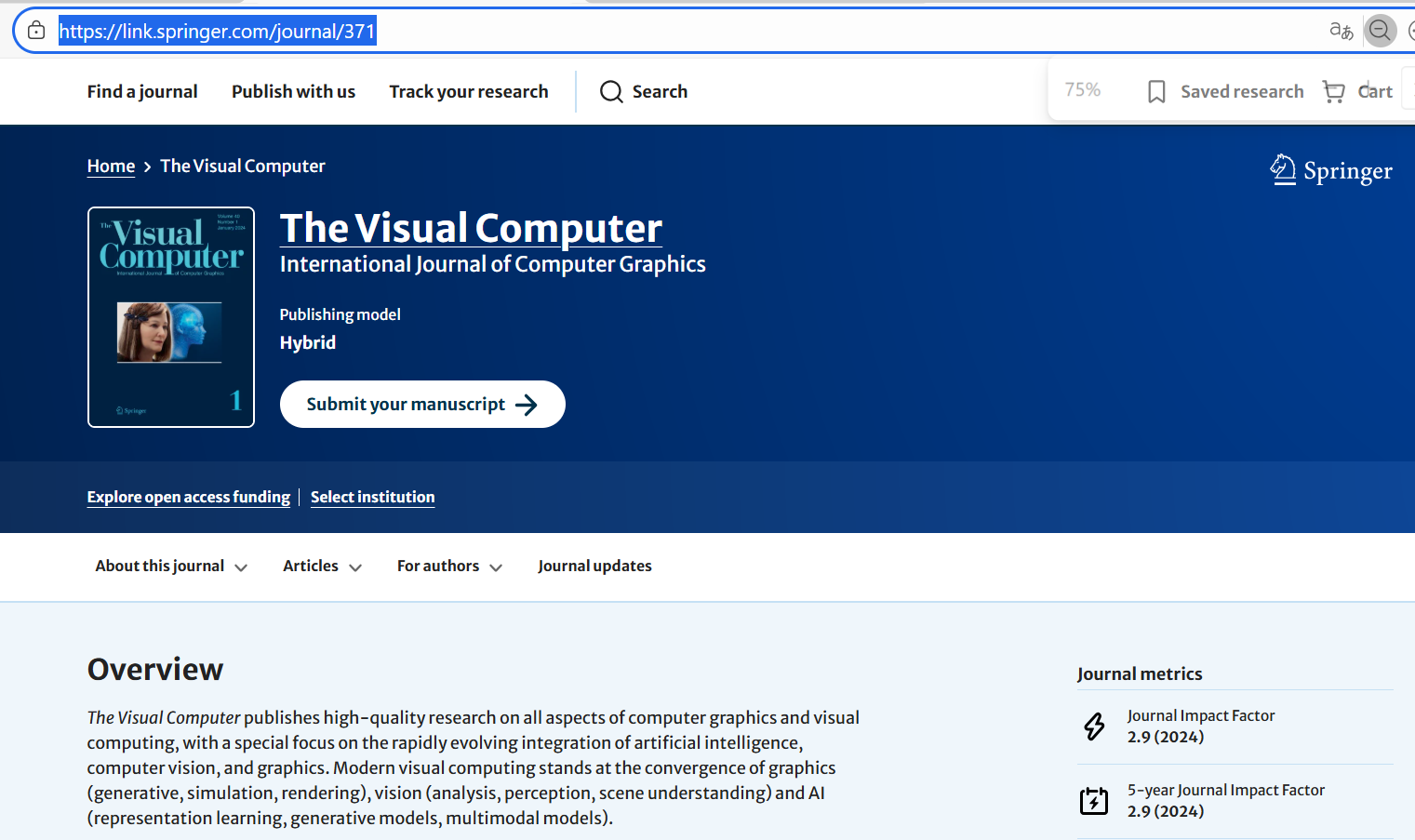Viewport: 1415px width, 840px height.
Task: Open Saved research bookmark icon
Action: (x=1156, y=91)
